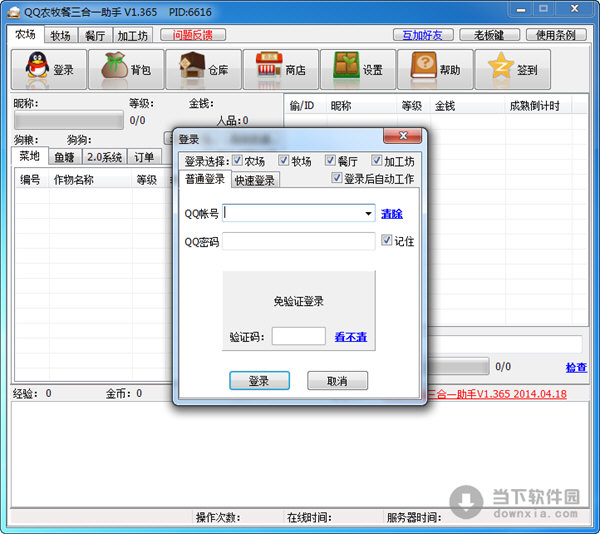This screenshot has width=600, height=534.
Task: Click the app icon in title bar
Action: 13,12
